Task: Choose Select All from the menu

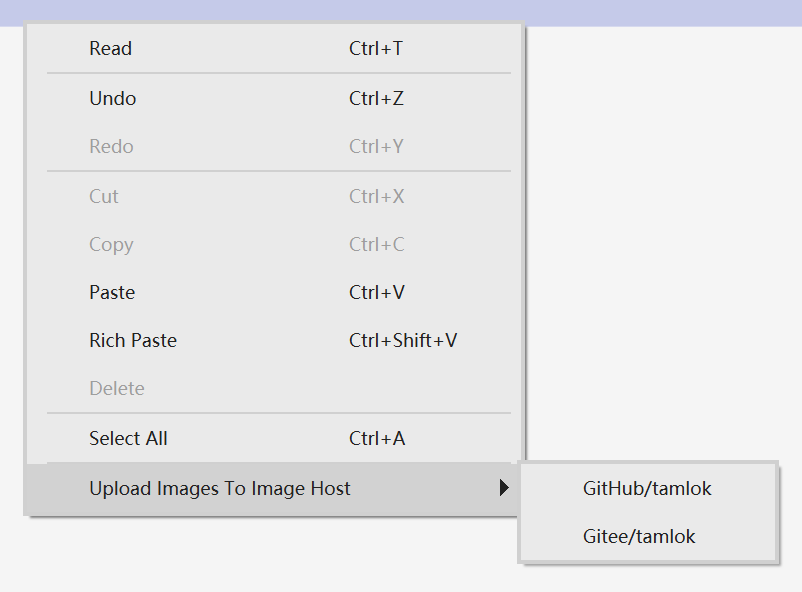Action: 274,438
